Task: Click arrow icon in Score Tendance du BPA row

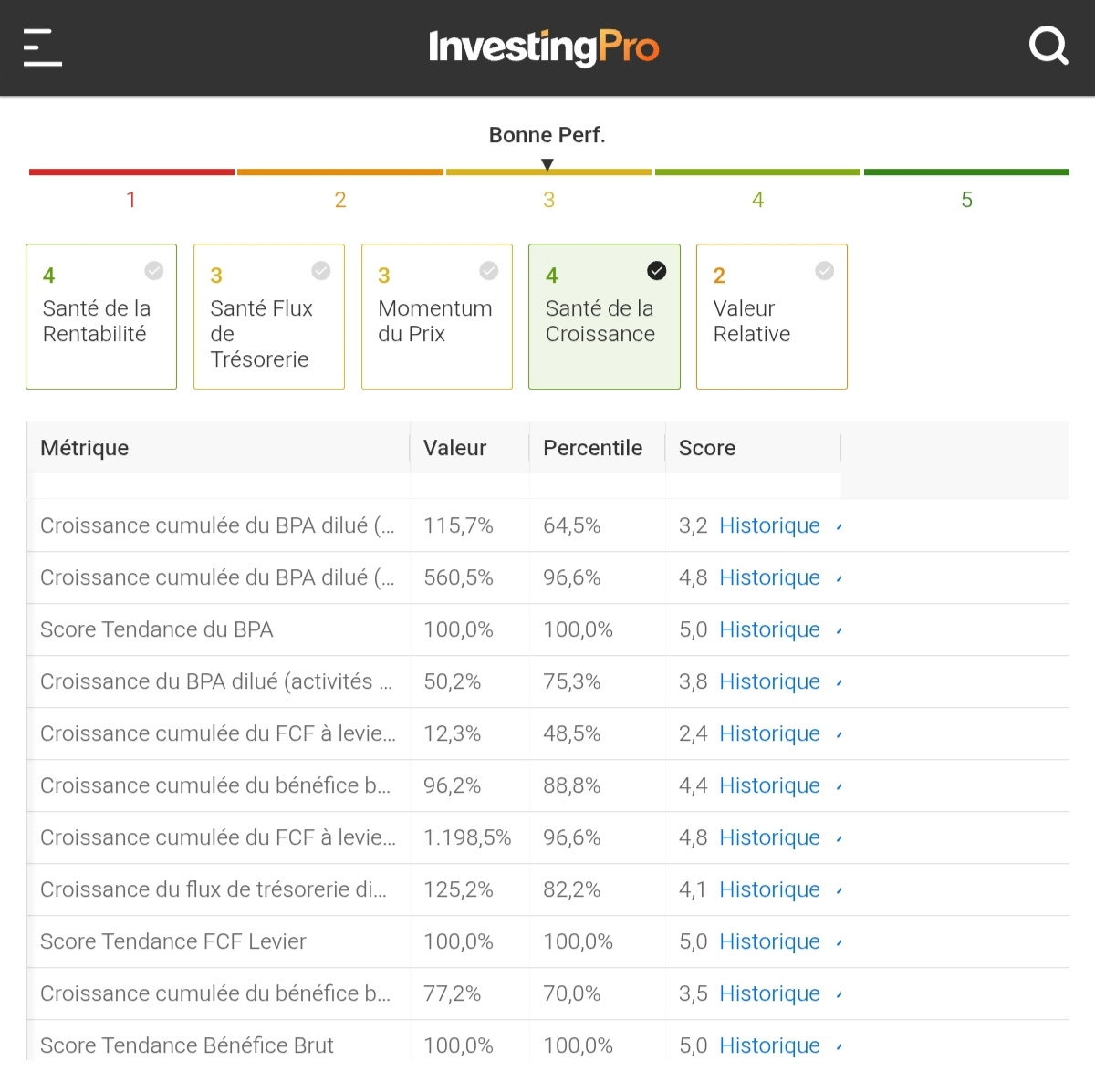Action: point(839,631)
